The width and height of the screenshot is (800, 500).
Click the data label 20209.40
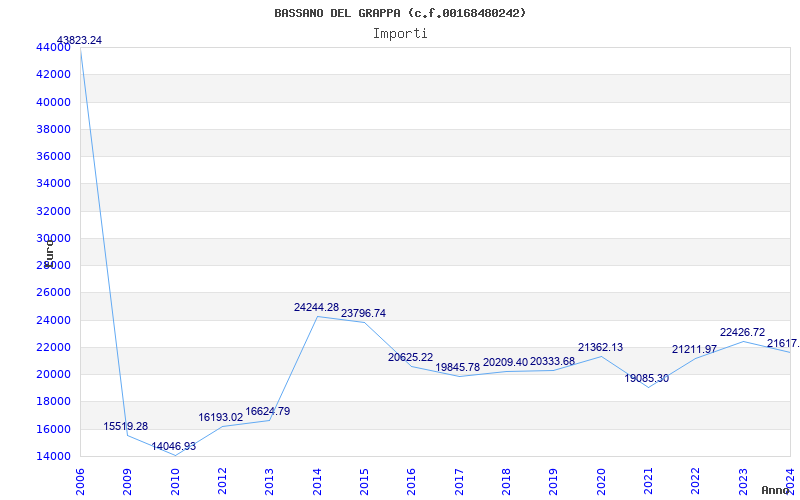click(x=506, y=362)
